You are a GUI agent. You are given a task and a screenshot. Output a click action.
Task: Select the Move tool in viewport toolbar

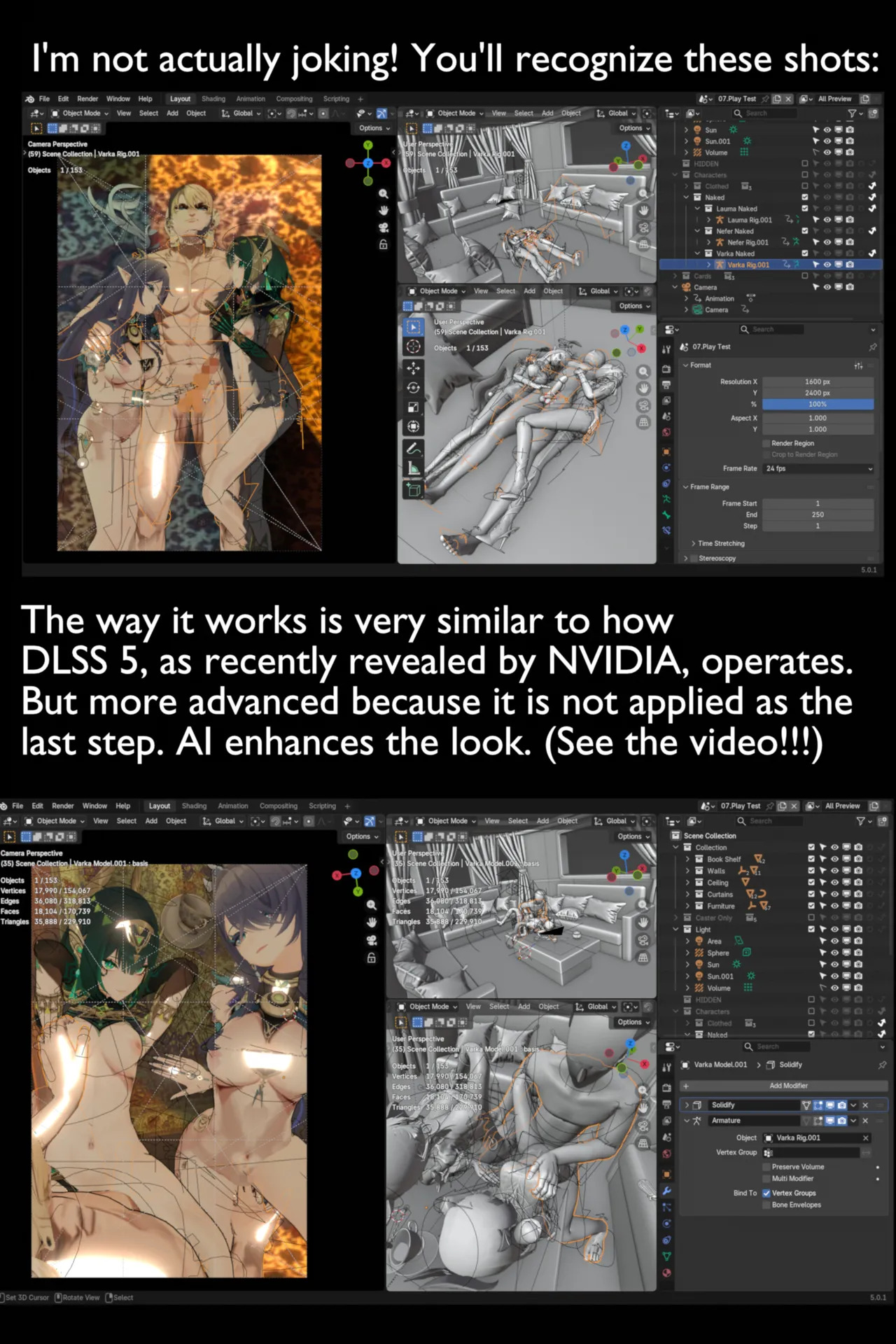(414, 367)
